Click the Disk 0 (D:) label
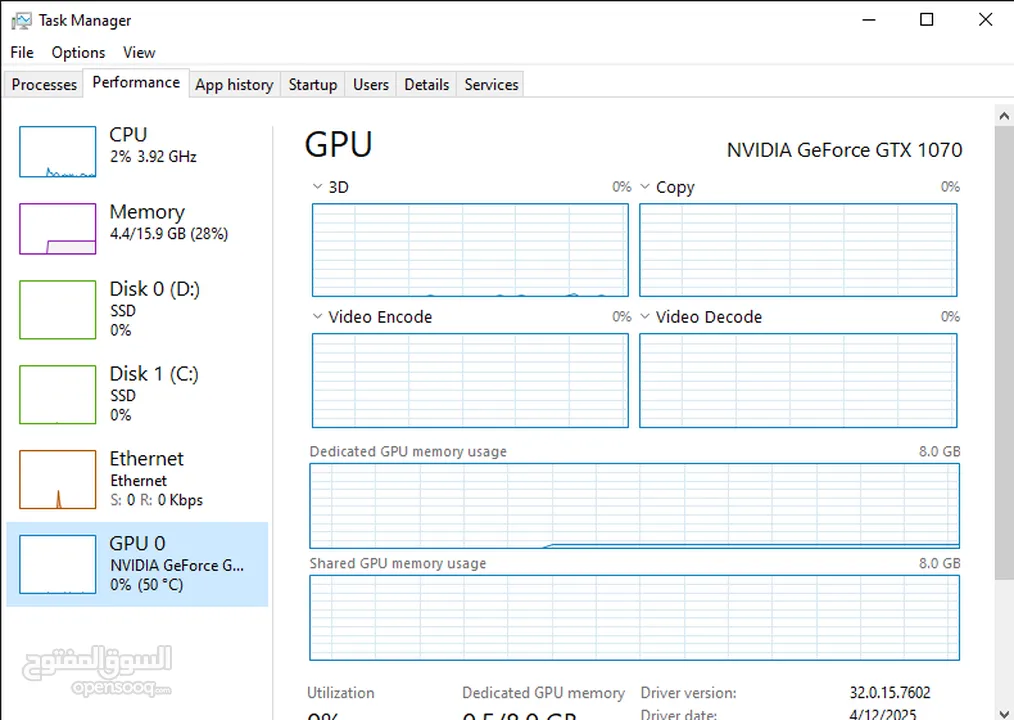This screenshot has height=720, width=1014. [155, 289]
